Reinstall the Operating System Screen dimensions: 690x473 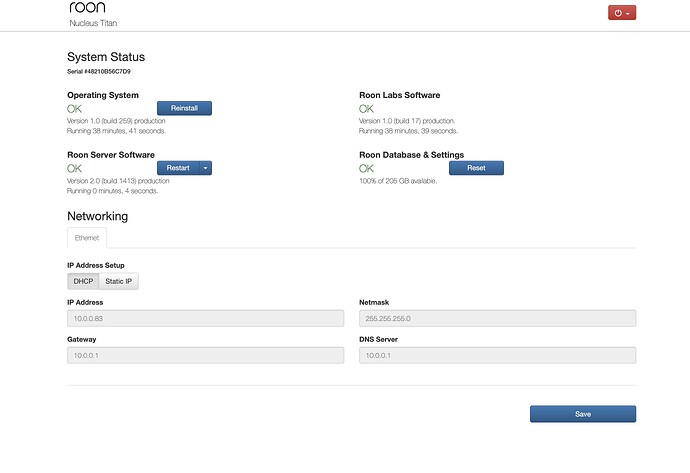(x=184, y=108)
